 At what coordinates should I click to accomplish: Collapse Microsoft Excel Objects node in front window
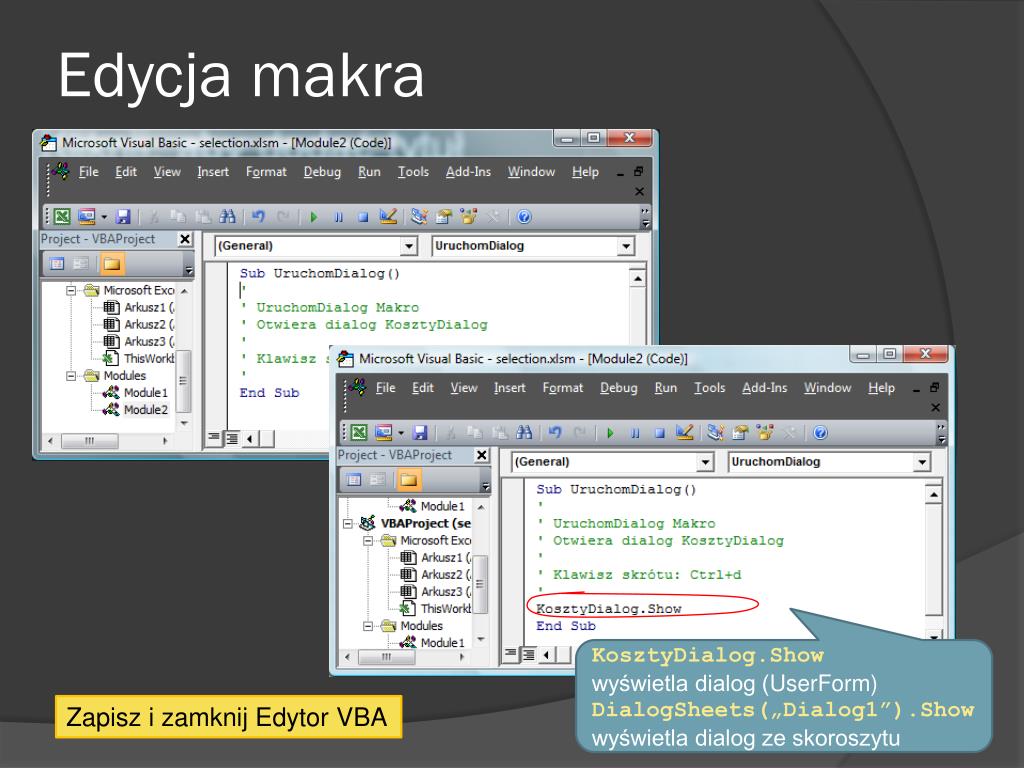click(x=368, y=540)
